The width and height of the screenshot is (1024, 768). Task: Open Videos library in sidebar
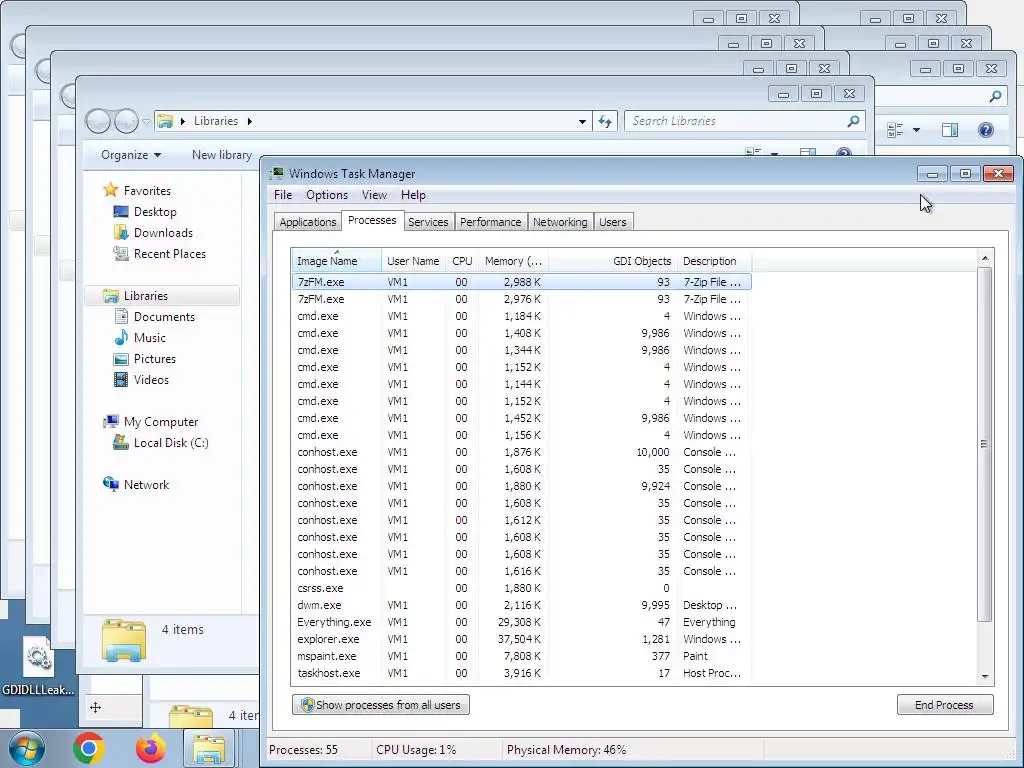(151, 379)
